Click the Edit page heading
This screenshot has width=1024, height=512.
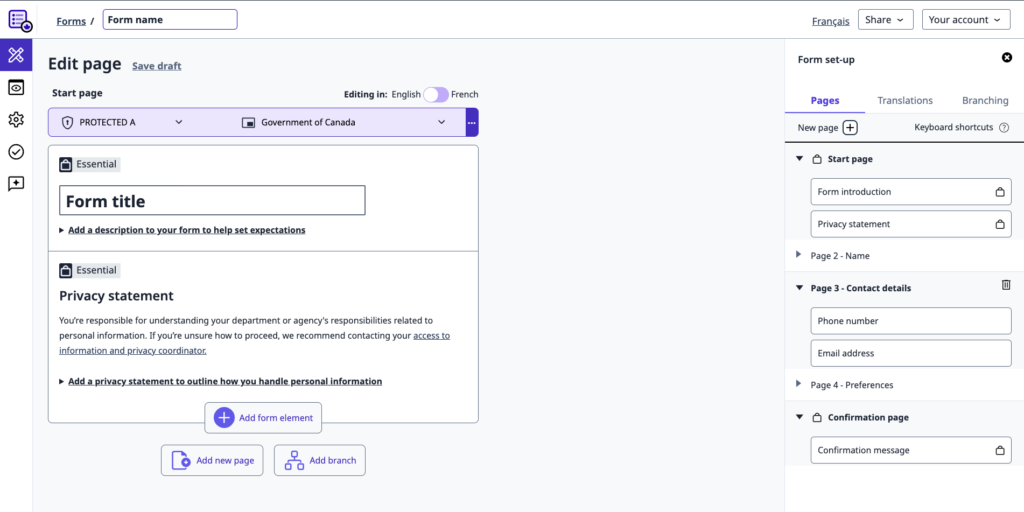point(85,64)
